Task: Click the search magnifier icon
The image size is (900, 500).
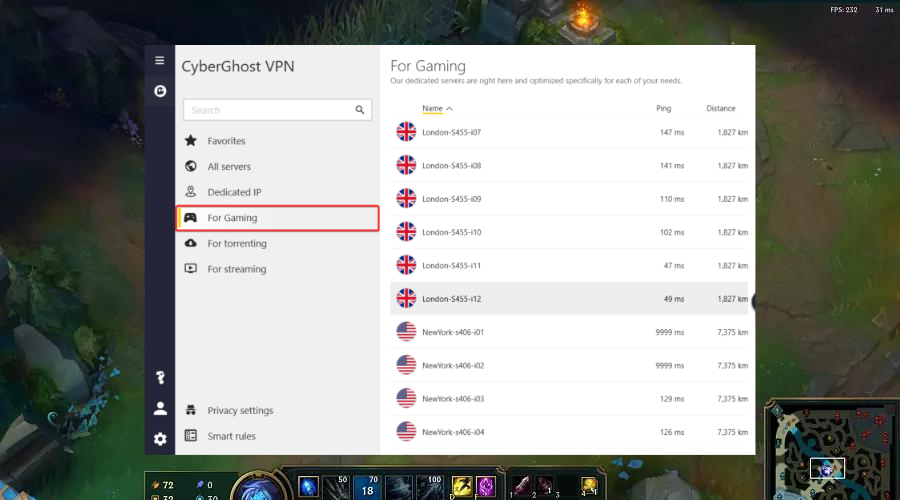Action: click(360, 110)
